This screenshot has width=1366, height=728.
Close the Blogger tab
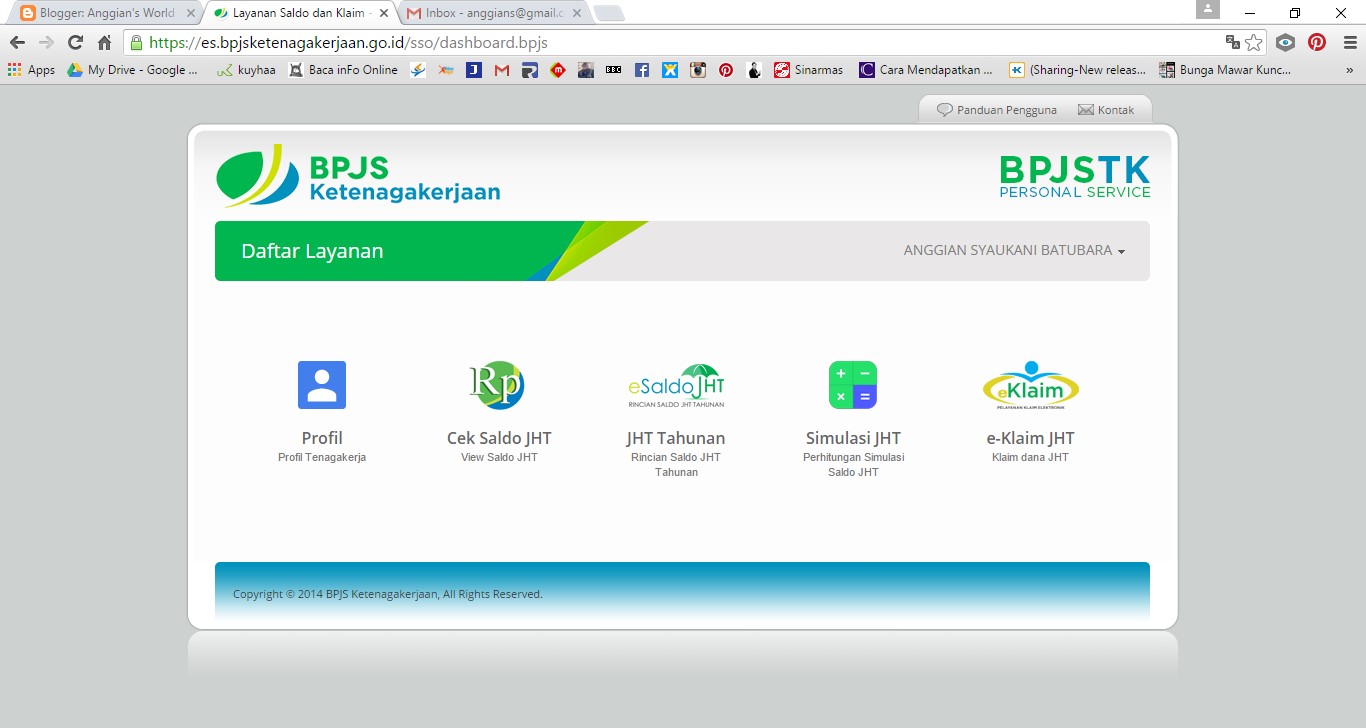(190, 13)
